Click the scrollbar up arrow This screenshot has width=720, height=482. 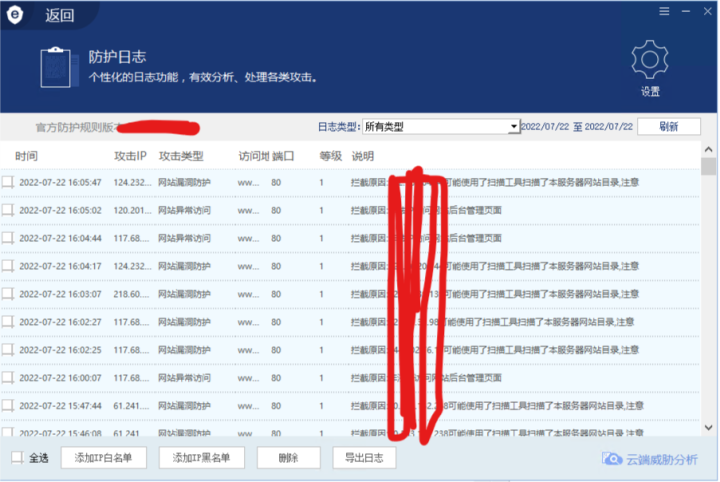[709, 150]
